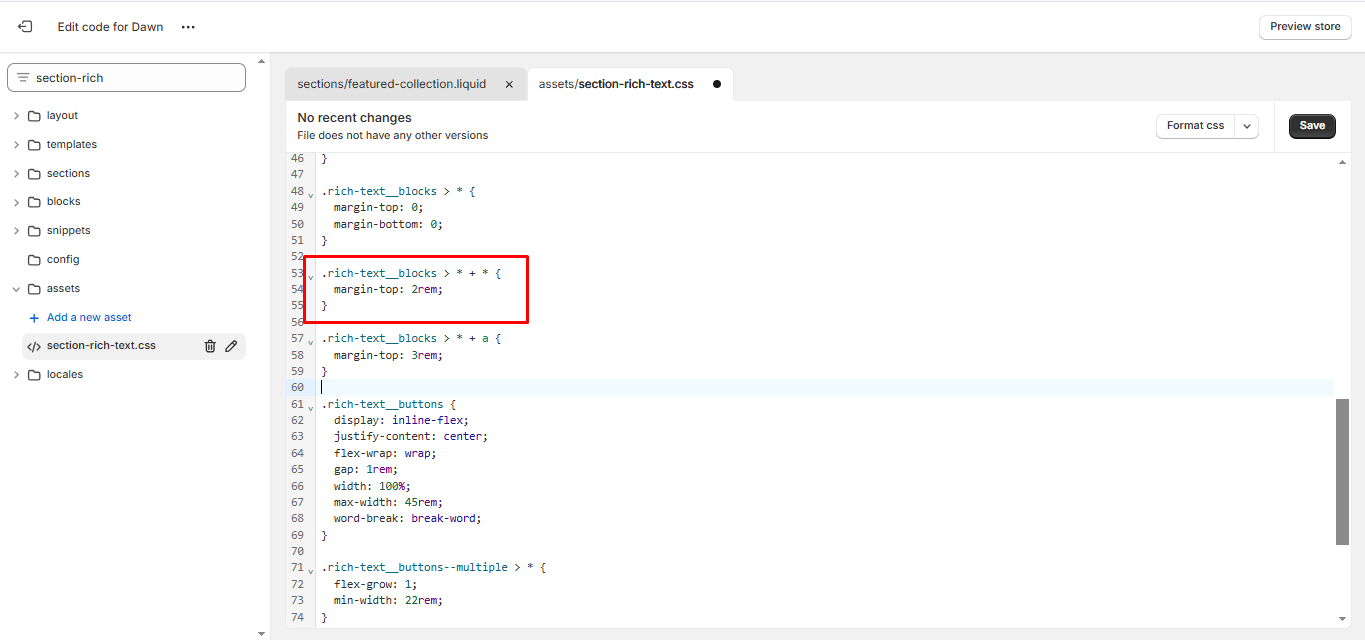Rename section-rich-text.css using the pencil icon

(x=231, y=346)
